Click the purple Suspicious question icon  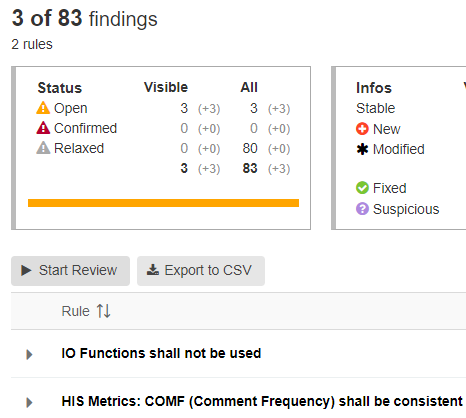tap(362, 209)
